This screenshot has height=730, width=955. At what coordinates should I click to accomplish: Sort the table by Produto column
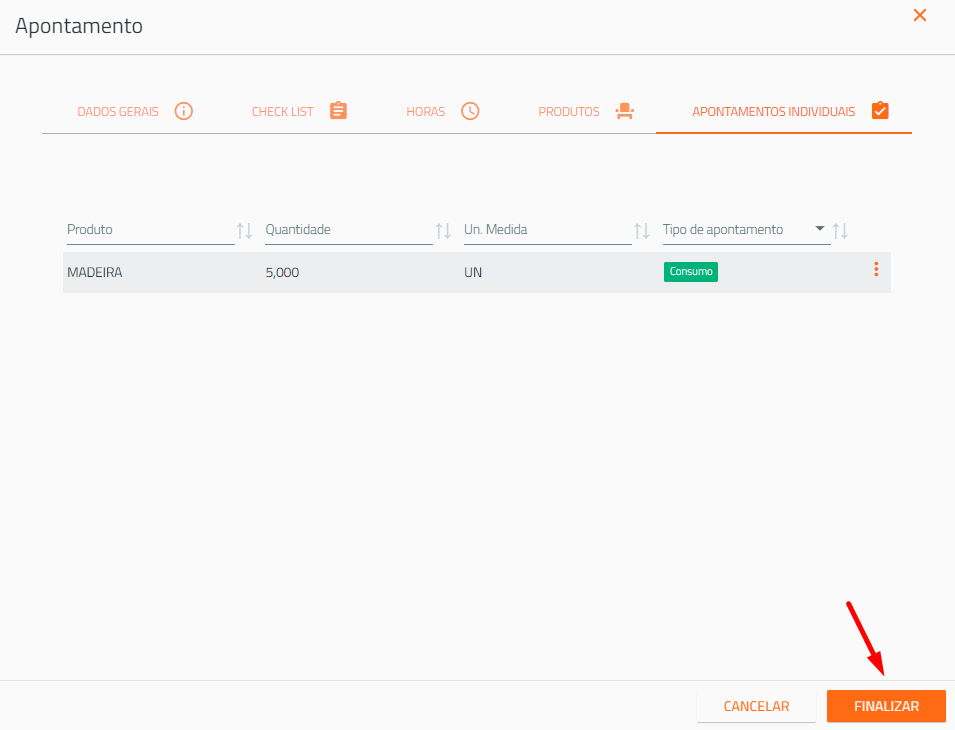(245, 231)
